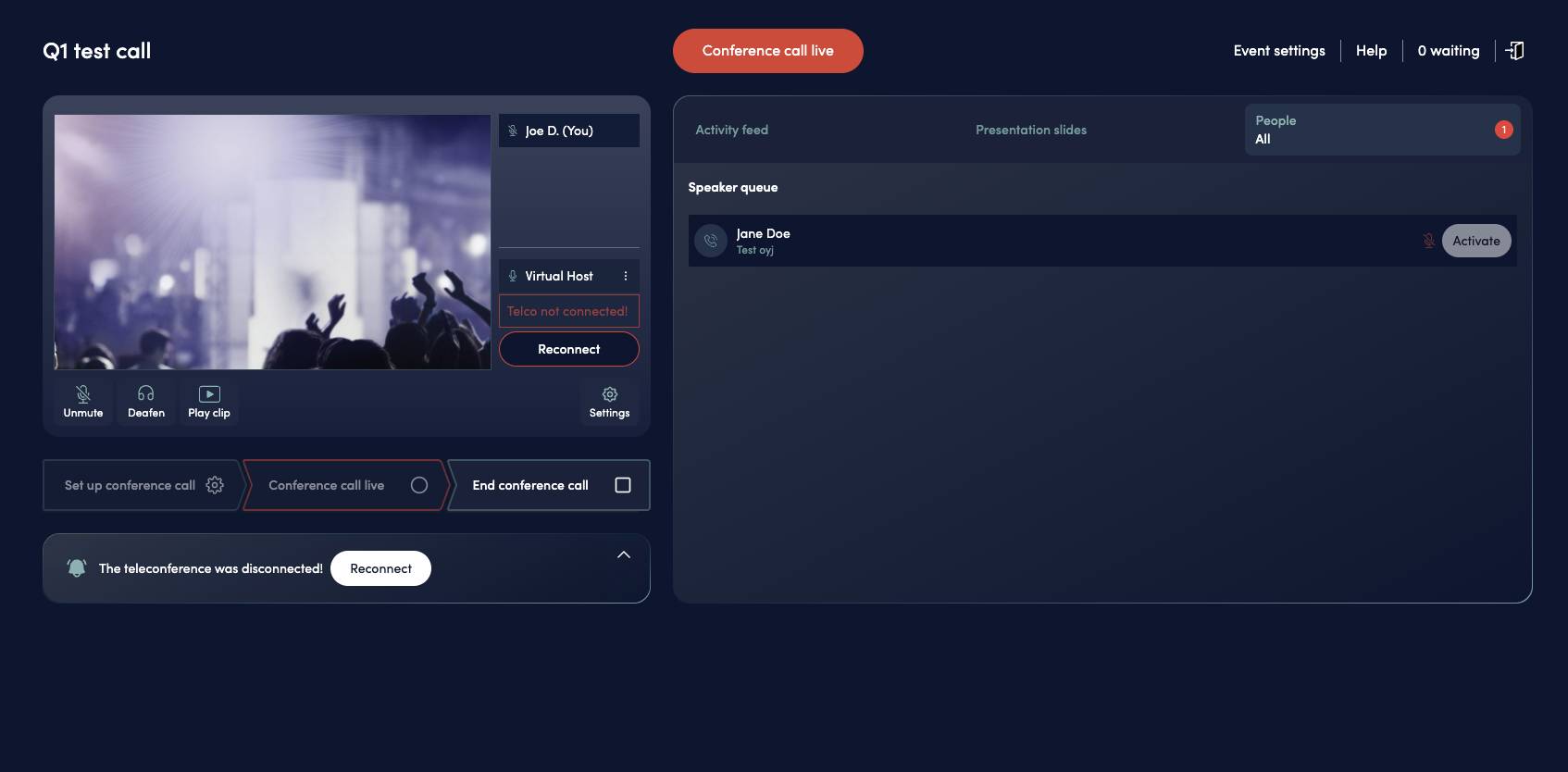Collapse the disconnected notification panel
The image size is (1568, 772).
click(624, 554)
